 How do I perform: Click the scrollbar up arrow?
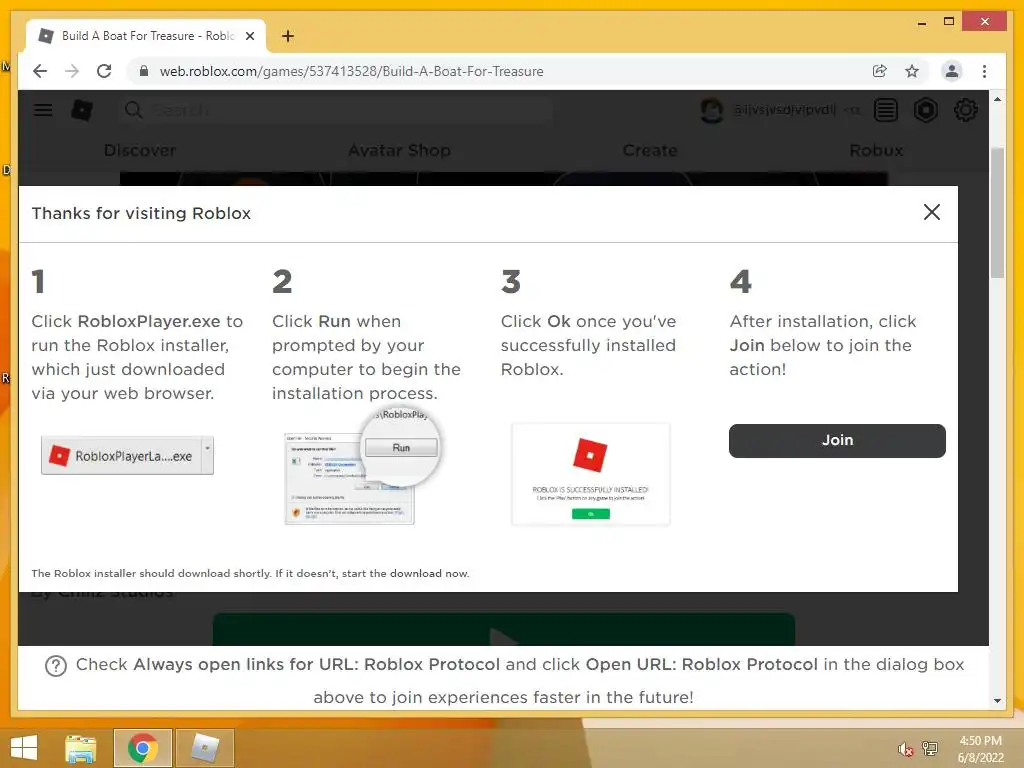(x=997, y=99)
